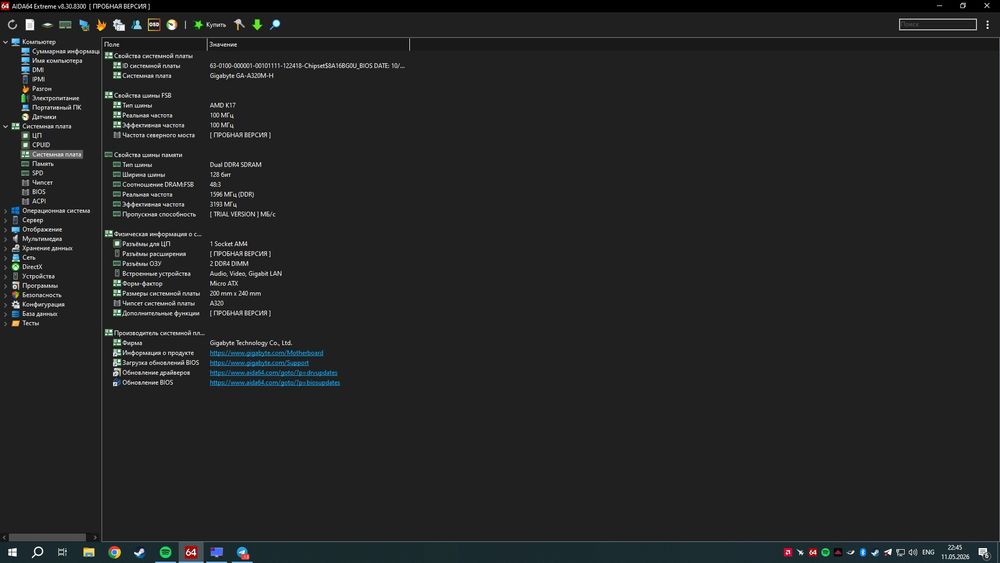The width and height of the screenshot is (1000, 563).
Task: Click the hammer preferences icon in toolbar
Action: click(x=239, y=25)
